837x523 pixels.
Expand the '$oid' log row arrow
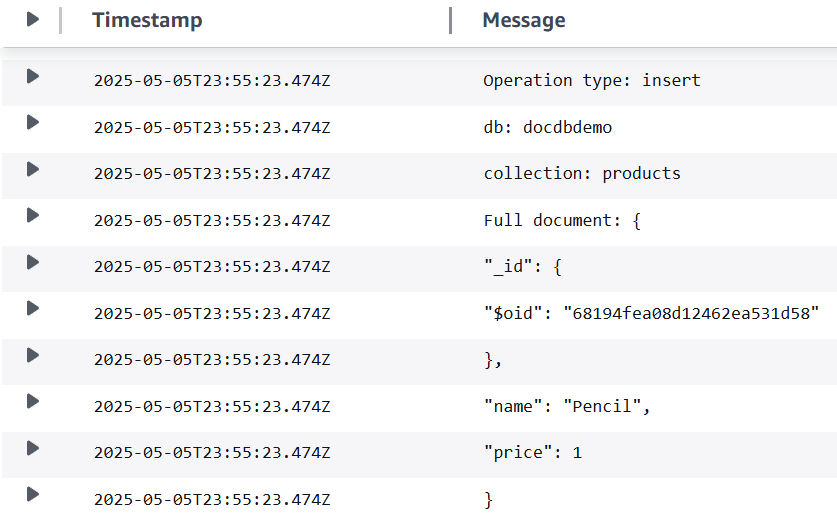(33, 308)
